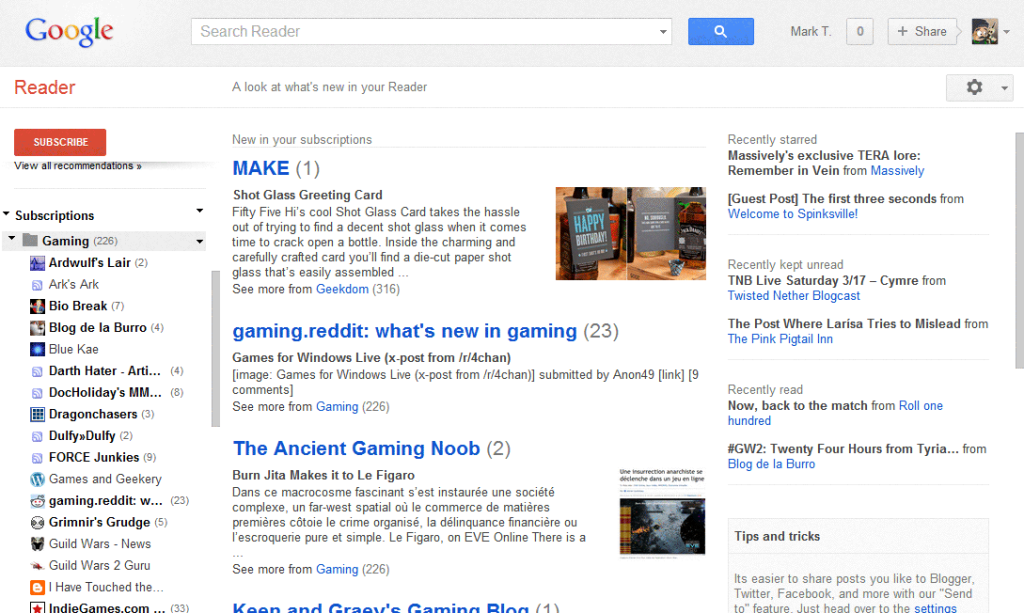This screenshot has width=1024, height=613.
Task: Select the Dragonchasers subscription
Action: coord(93,414)
